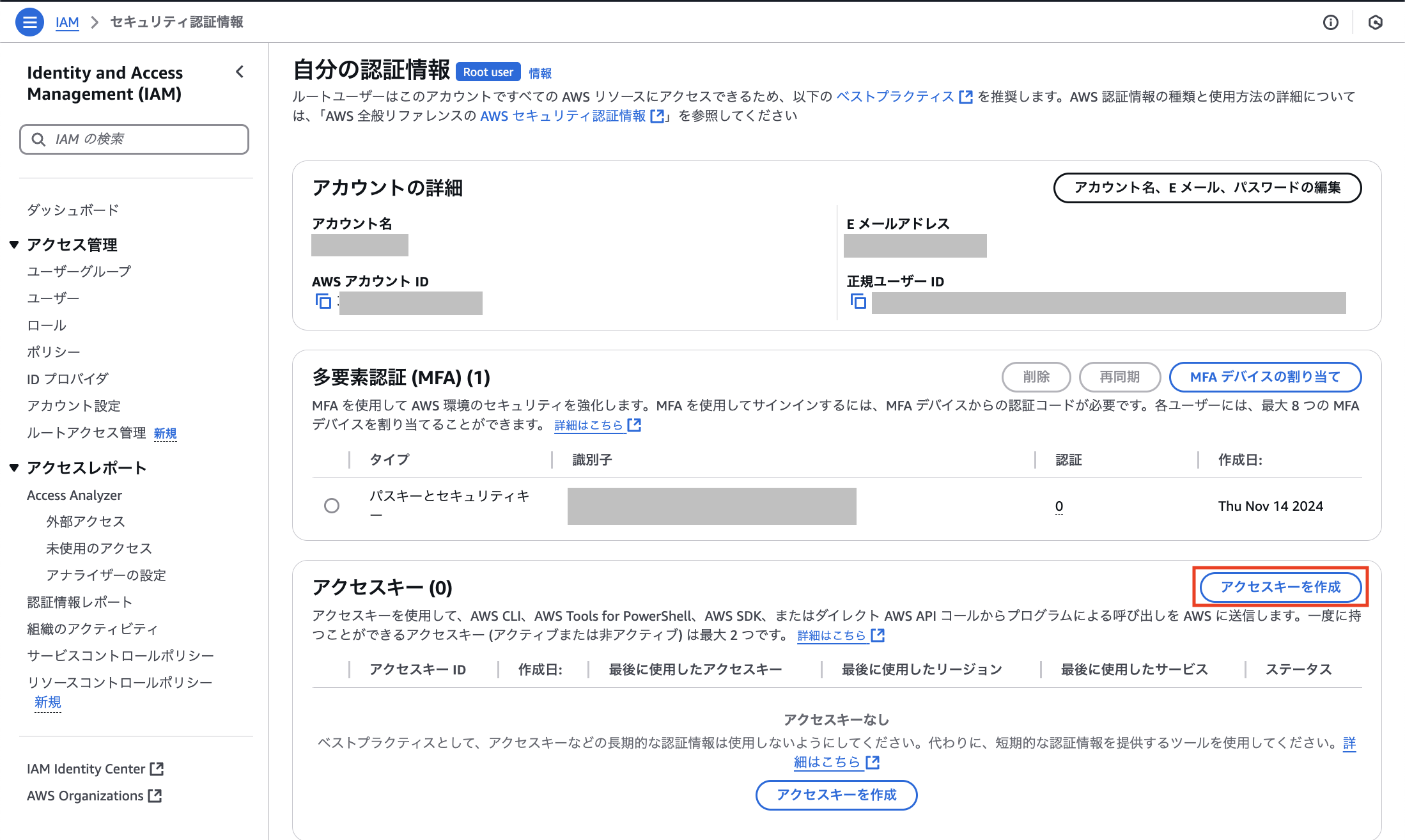This screenshot has width=1405, height=840.
Task: Edit account name, email, password button
Action: tap(1207, 188)
